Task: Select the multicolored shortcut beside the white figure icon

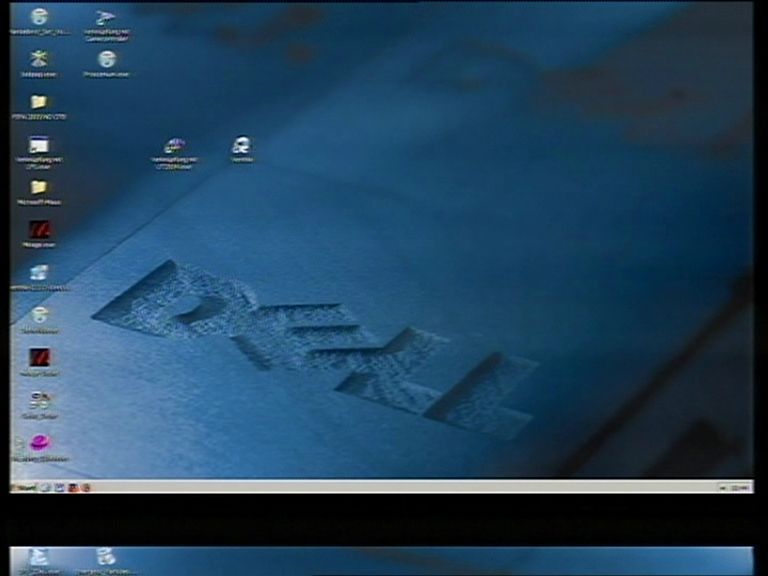Action: 174,145
